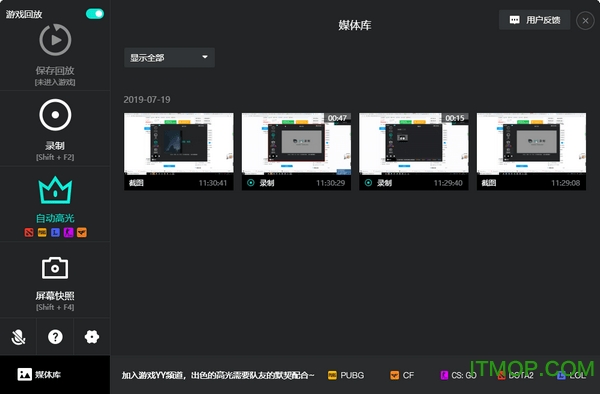Mute the microphone icon in sidebar
600x394 pixels.
coord(18,337)
